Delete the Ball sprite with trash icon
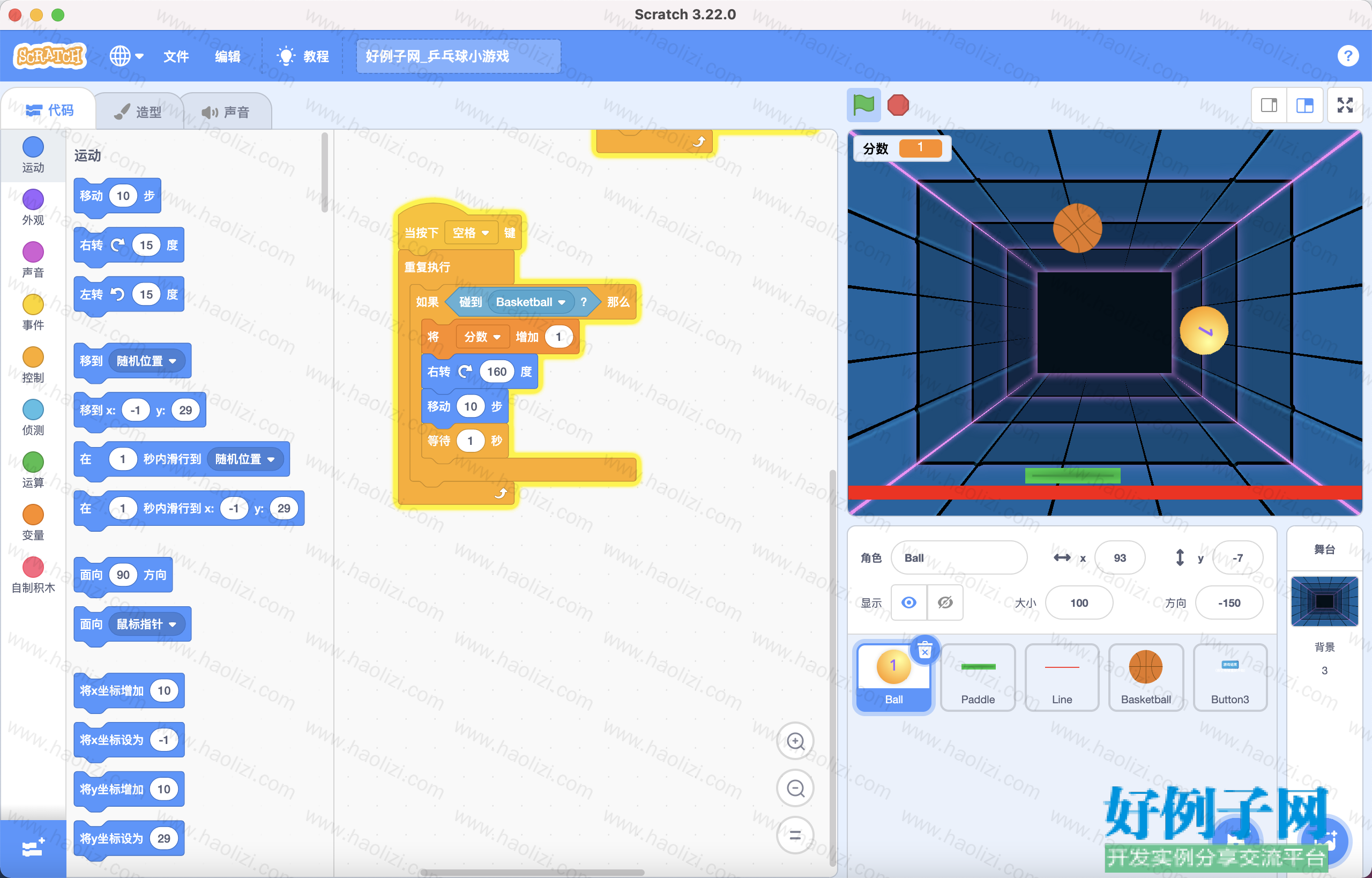Screen dimensions: 1372x878 click(x=924, y=650)
